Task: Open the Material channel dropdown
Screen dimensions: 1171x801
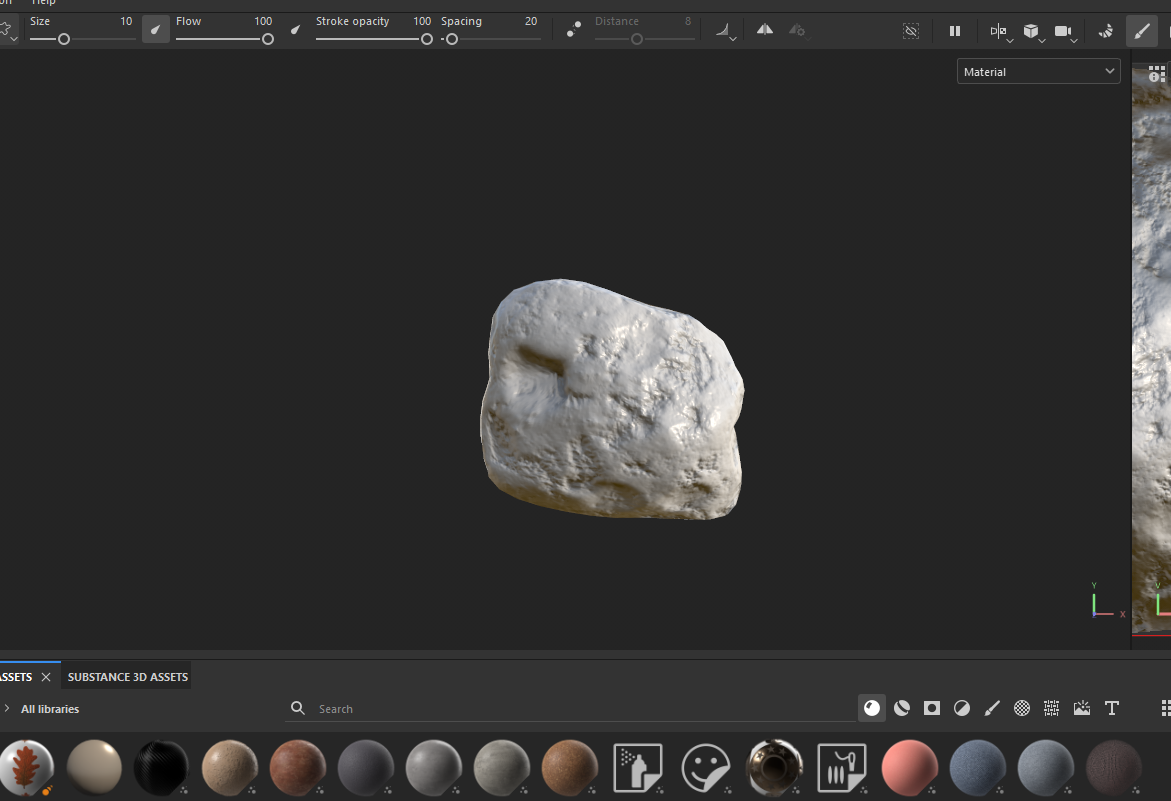Action: coord(1038,72)
